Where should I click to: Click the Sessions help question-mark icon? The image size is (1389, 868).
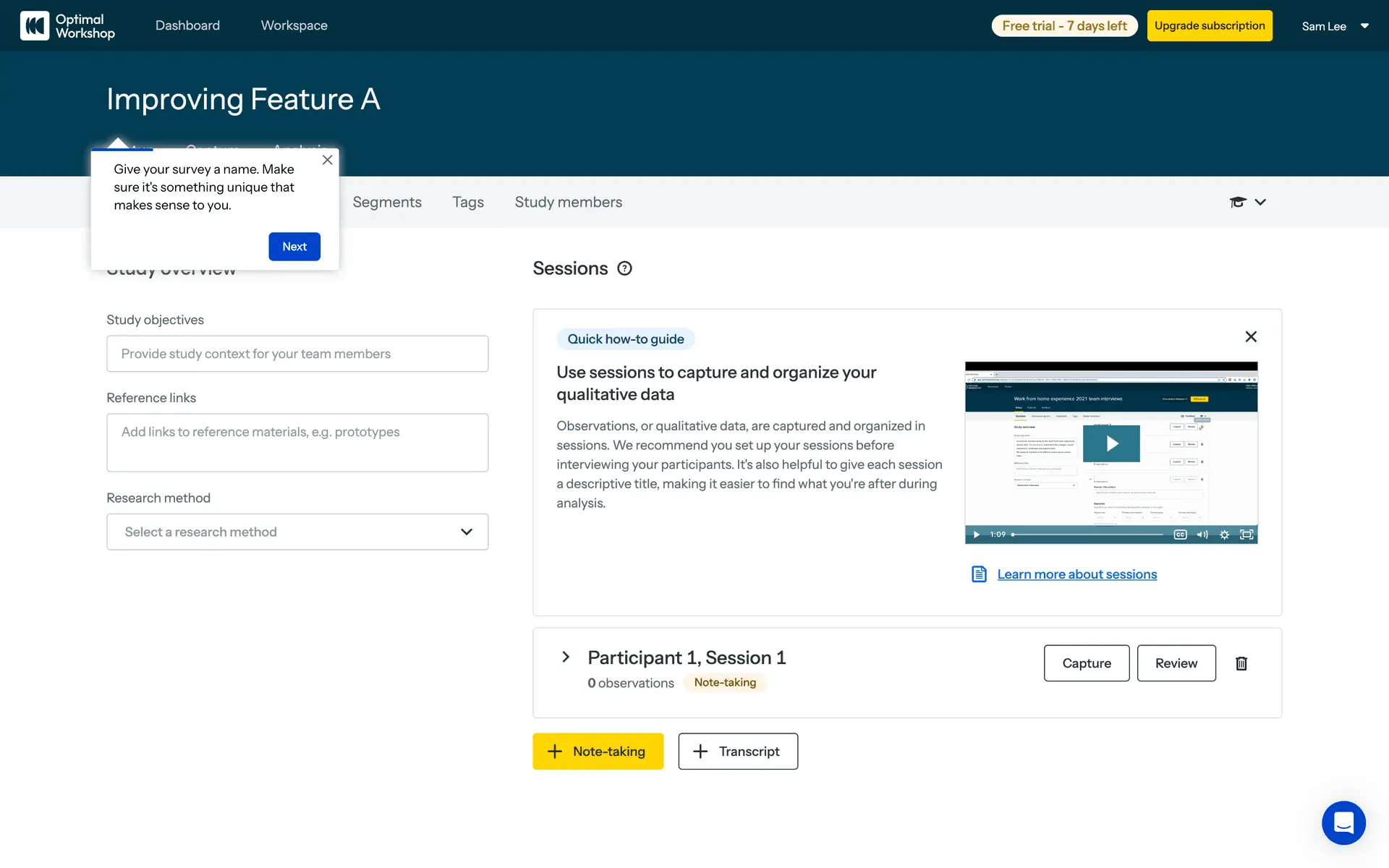click(624, 268)
